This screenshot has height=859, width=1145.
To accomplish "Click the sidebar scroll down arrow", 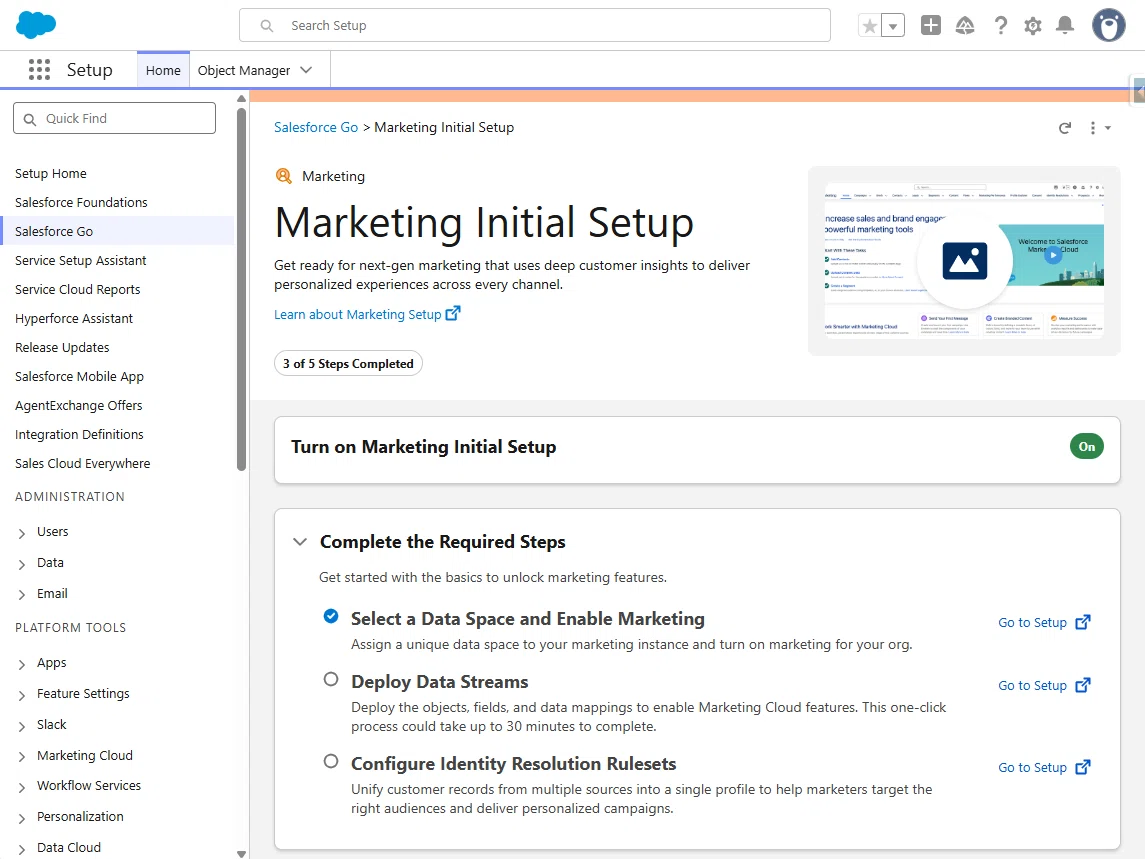I will click(x=242, y=853).
